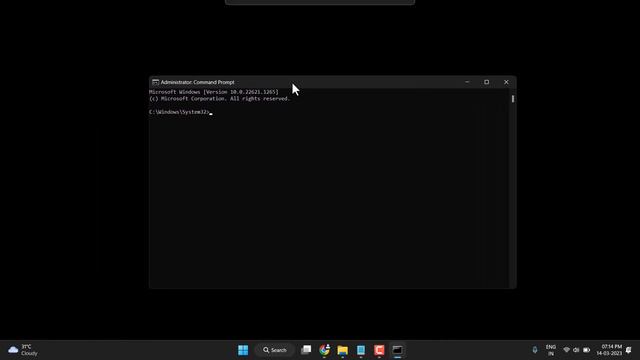Click the Command Prompt title bar system icon
640x360 pixels.
coord(156,82)
